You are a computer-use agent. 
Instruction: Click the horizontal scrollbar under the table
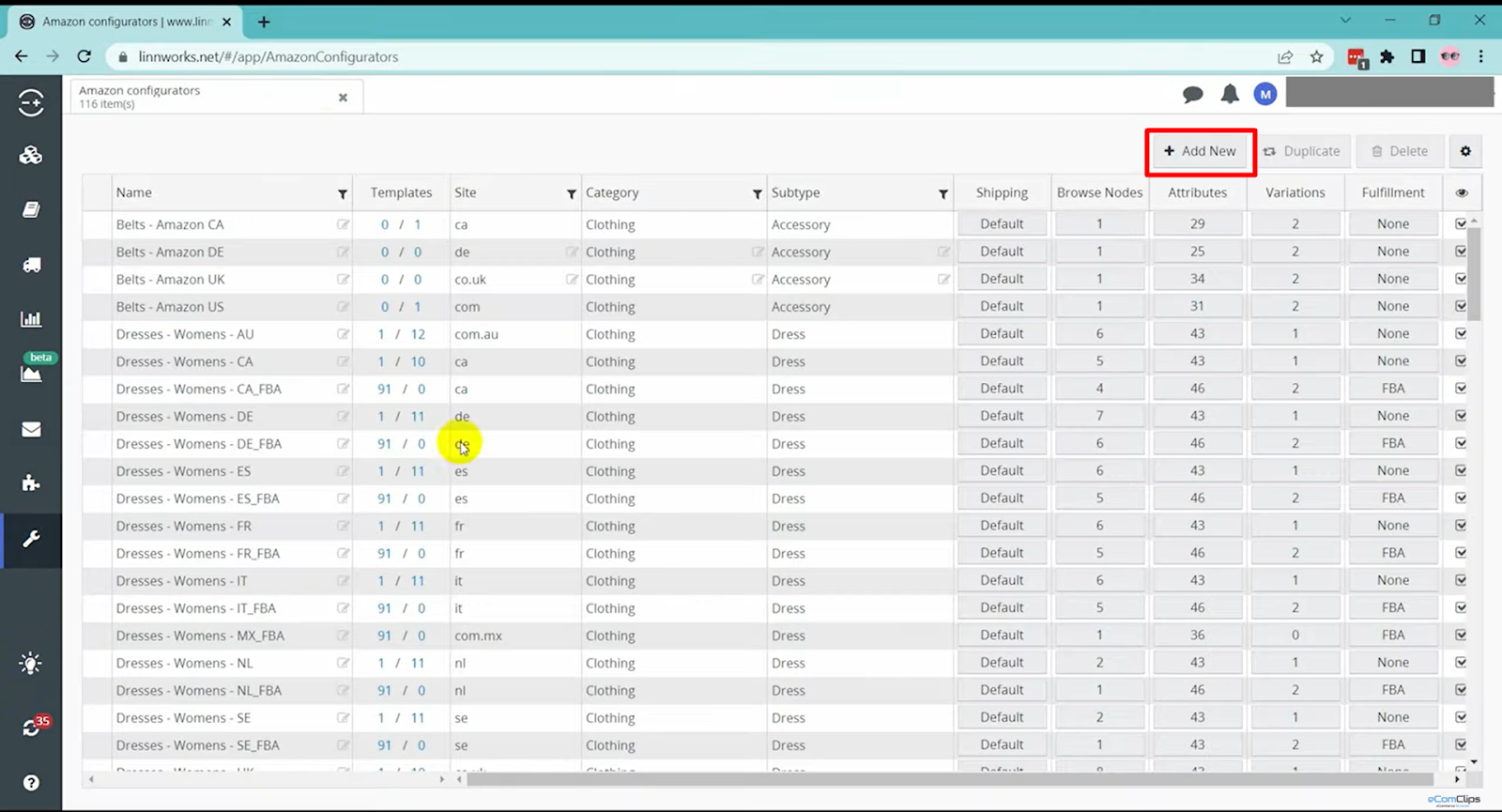coord(950,779)
